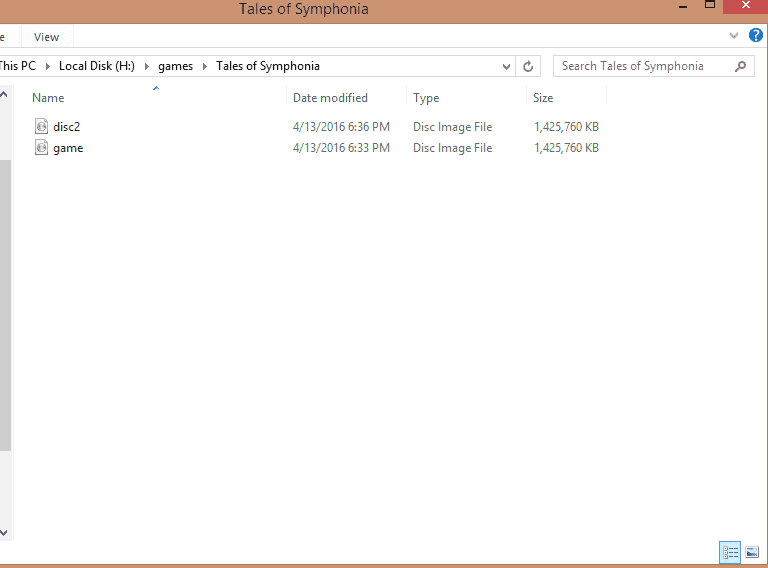Minimize the Tales of Symphonia window
Screen dimensions: 768x568
[683, 6]
